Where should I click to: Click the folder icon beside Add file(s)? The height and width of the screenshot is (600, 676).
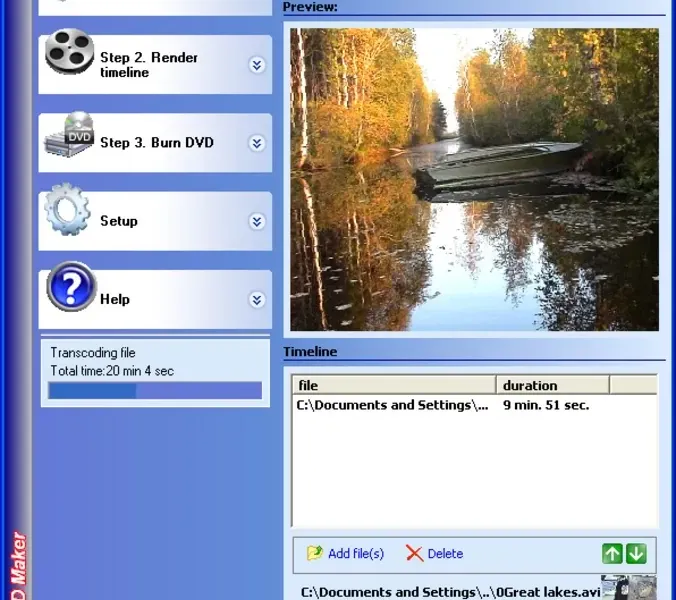pyautogui.click(x=315, y=553)
